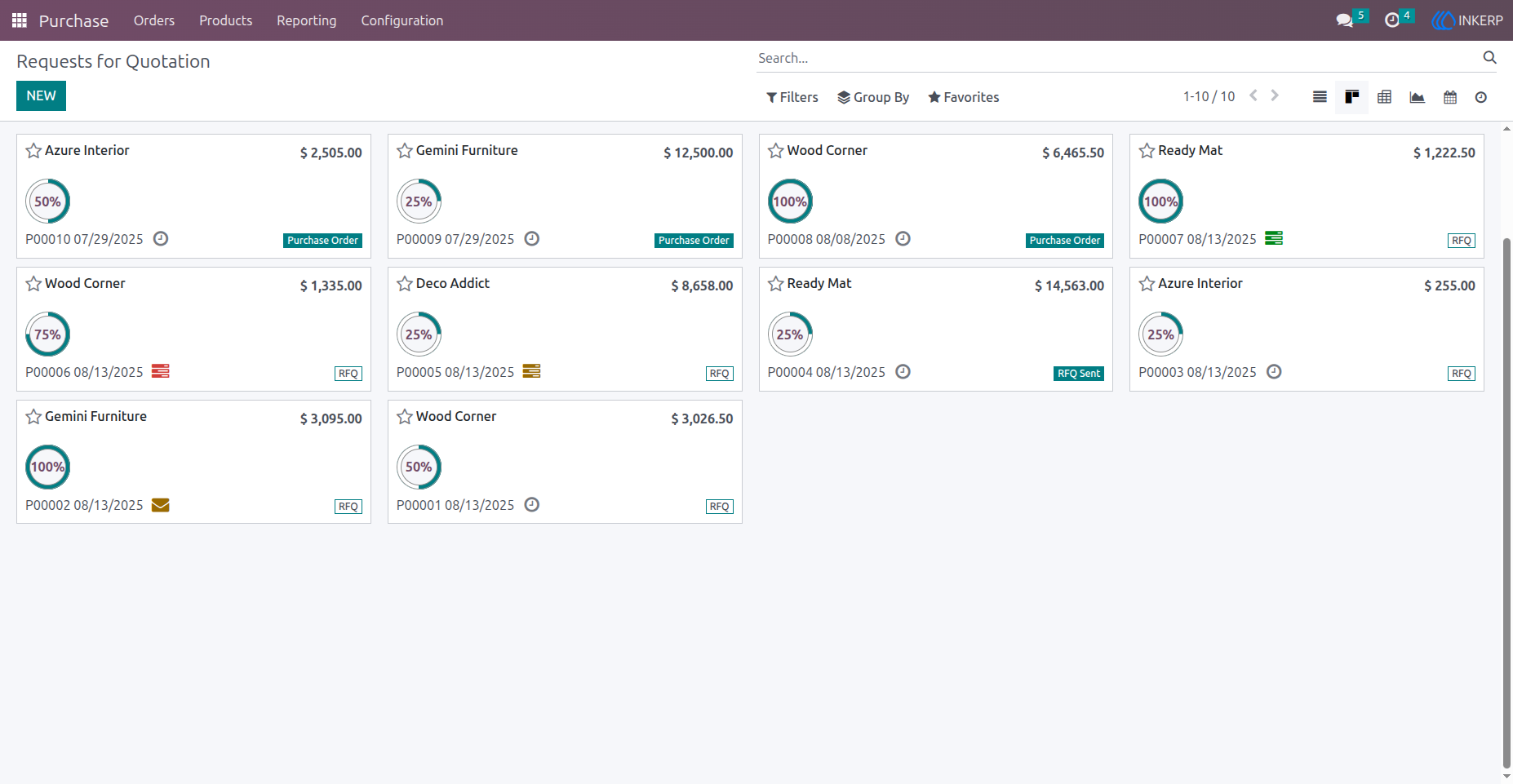Click activity clock on P00004 card
The width and height of the screenshot is (1513, 784).
click(903, 371)
